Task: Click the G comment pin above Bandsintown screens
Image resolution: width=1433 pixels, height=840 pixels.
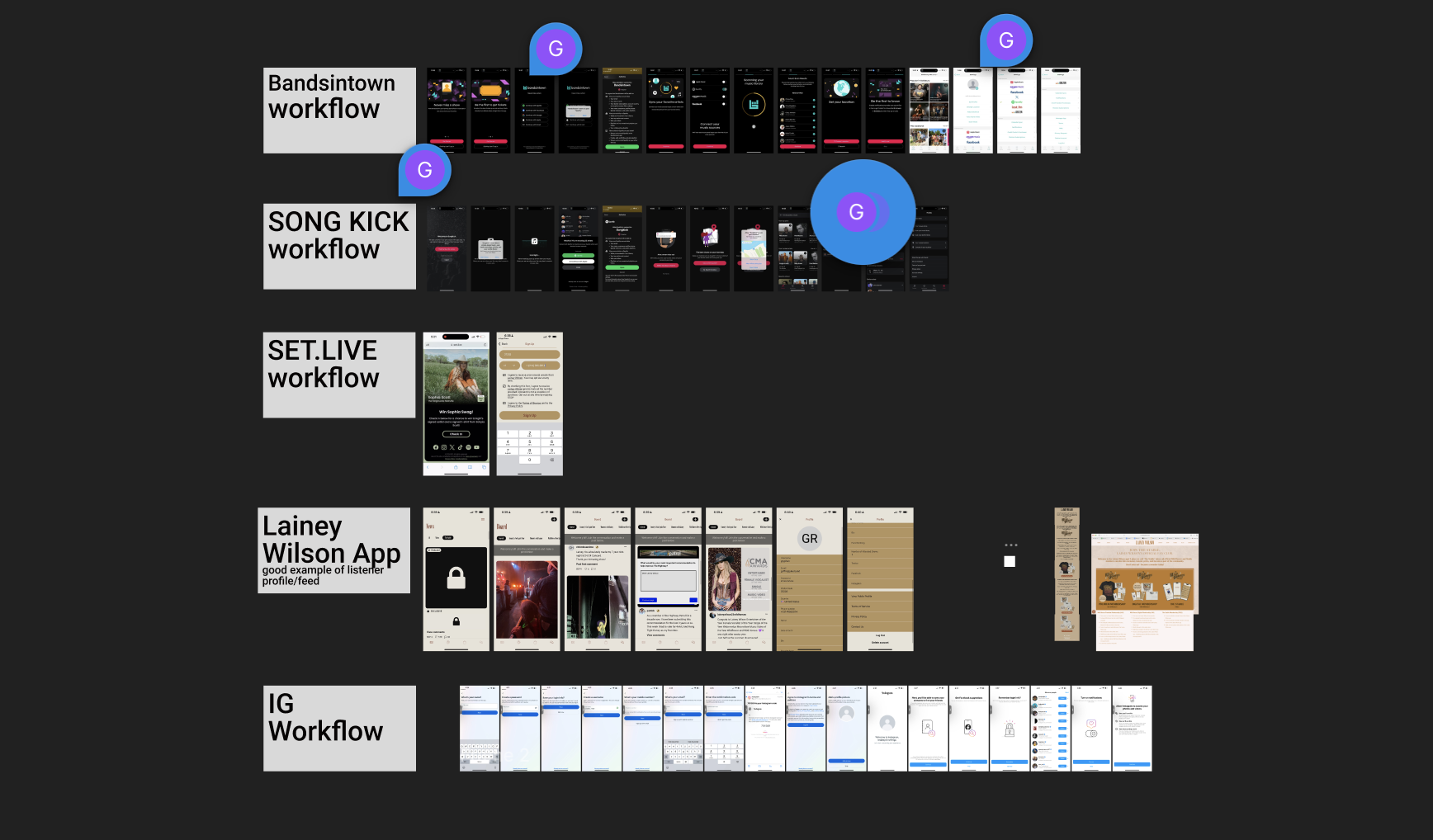Action: [x=556, y=49]
